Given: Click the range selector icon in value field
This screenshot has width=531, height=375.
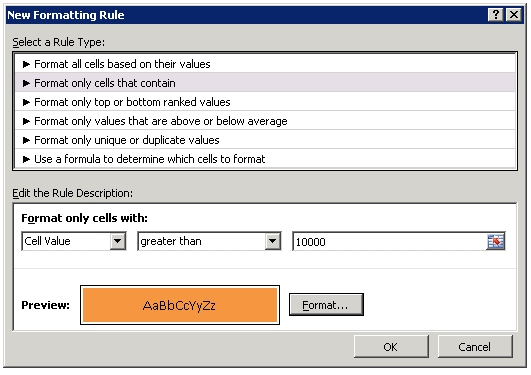Looking at the screenshot, I should [495, 242].
